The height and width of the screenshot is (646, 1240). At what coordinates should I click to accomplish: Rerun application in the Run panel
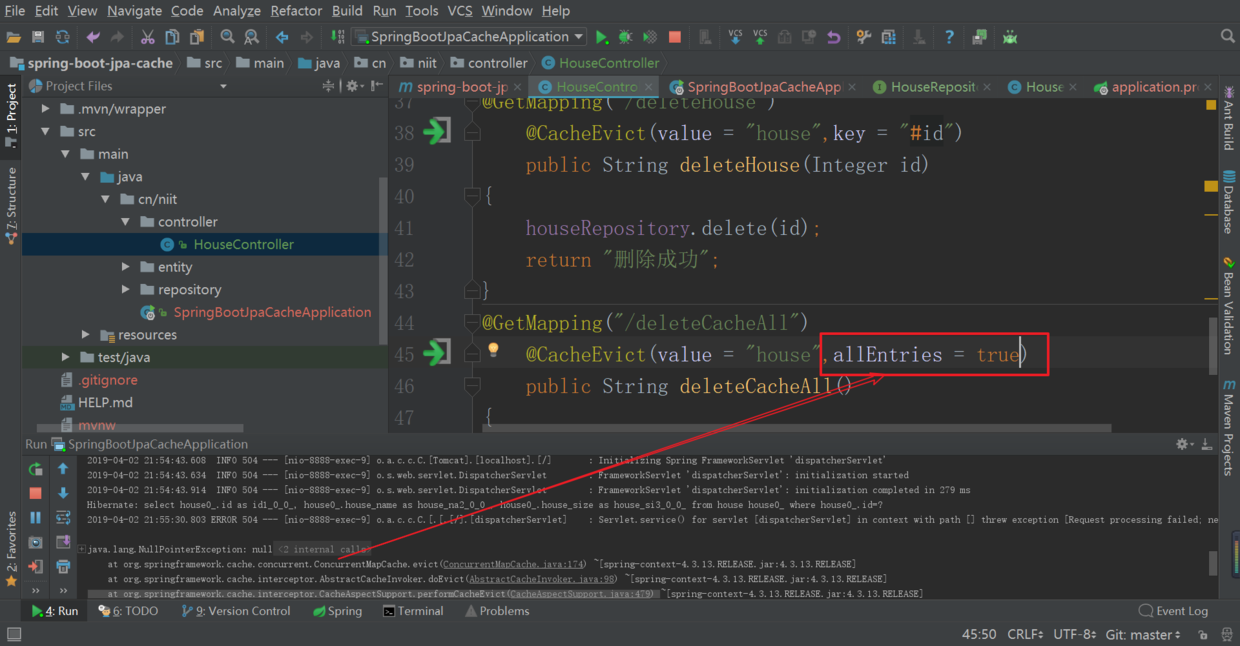coord(36,469)
